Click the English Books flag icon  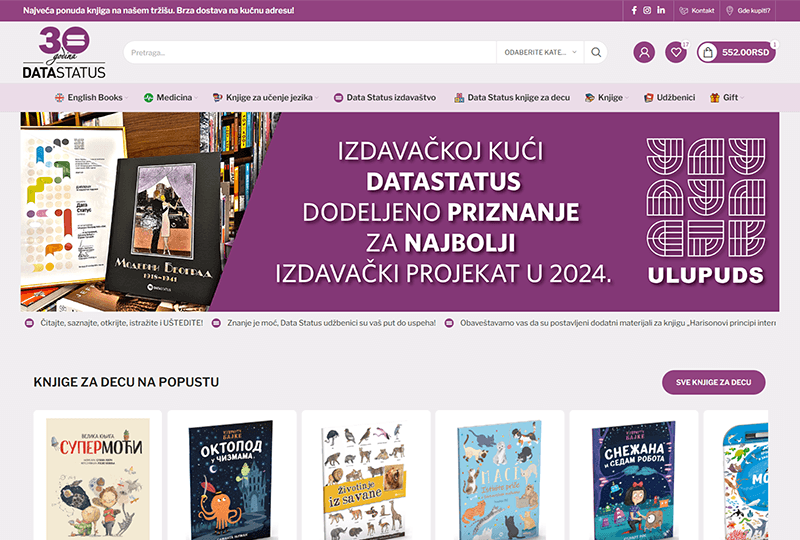(x=60, y=97)
